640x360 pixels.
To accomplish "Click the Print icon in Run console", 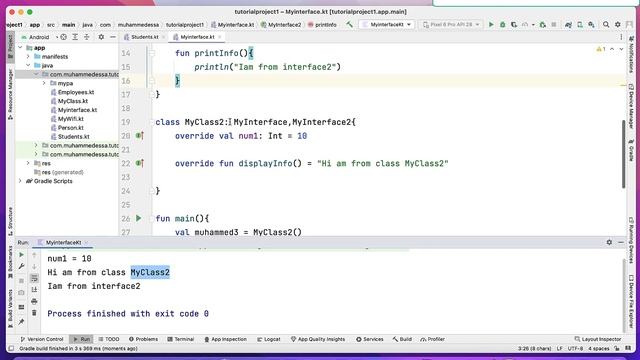I will 34,302.
